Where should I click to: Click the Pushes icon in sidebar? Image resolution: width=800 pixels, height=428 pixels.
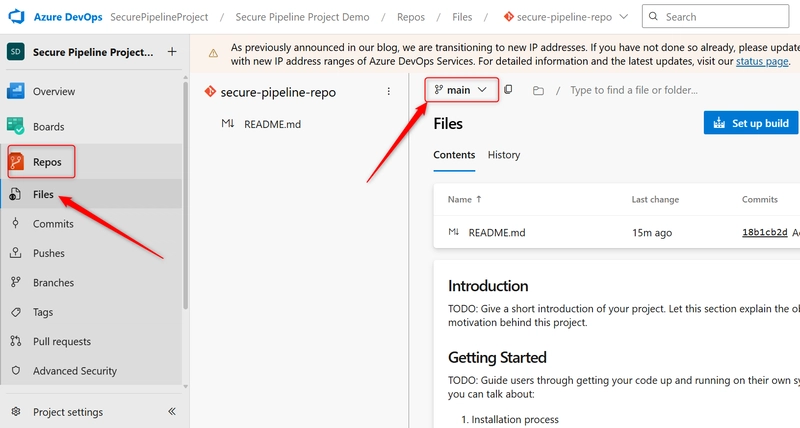click(x=15, y=253)
